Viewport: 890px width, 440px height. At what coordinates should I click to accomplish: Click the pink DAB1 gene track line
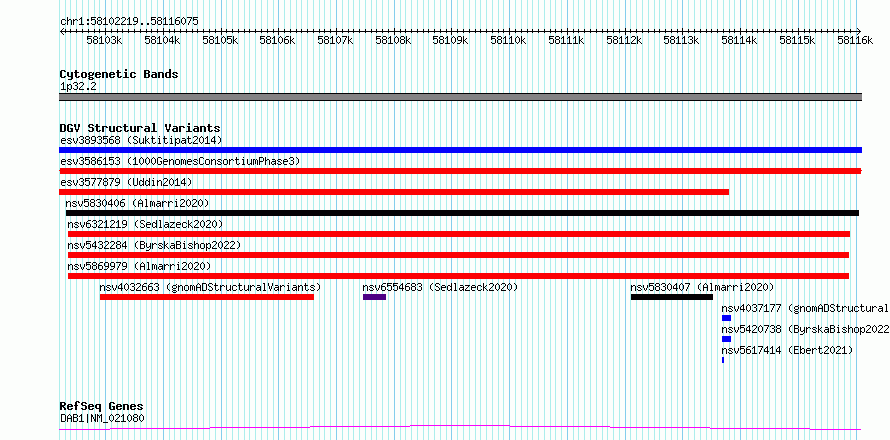[x=460, y=427]
